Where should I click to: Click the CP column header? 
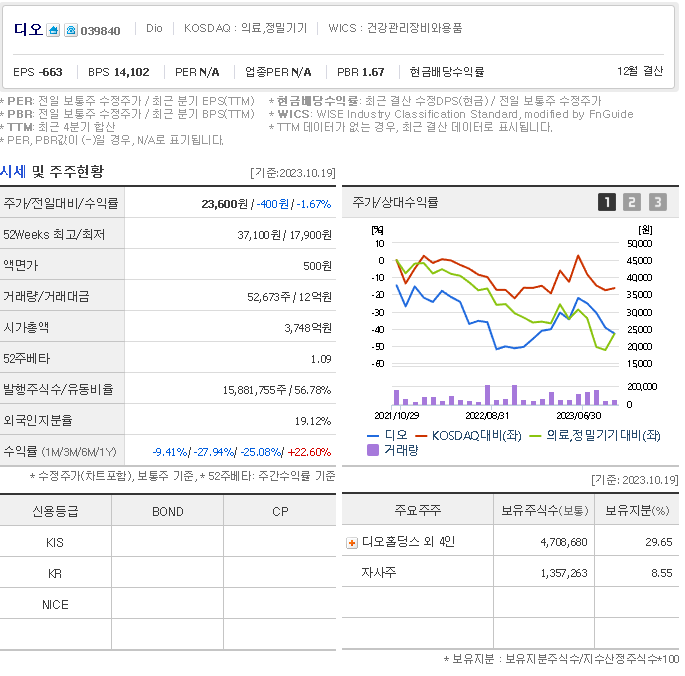click(280, 512)
